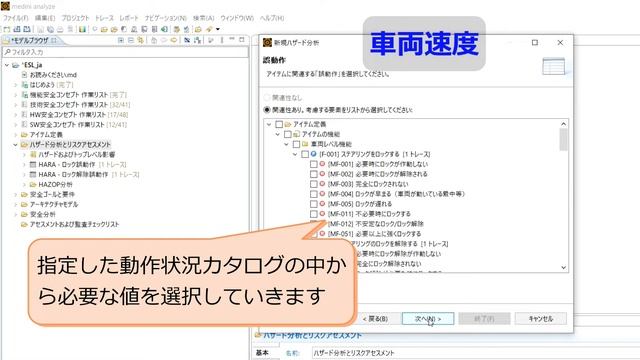640x360 pixels.
Task: Click the yellow oval icon in Model Browser toolbar
Action: click(174, 40)
